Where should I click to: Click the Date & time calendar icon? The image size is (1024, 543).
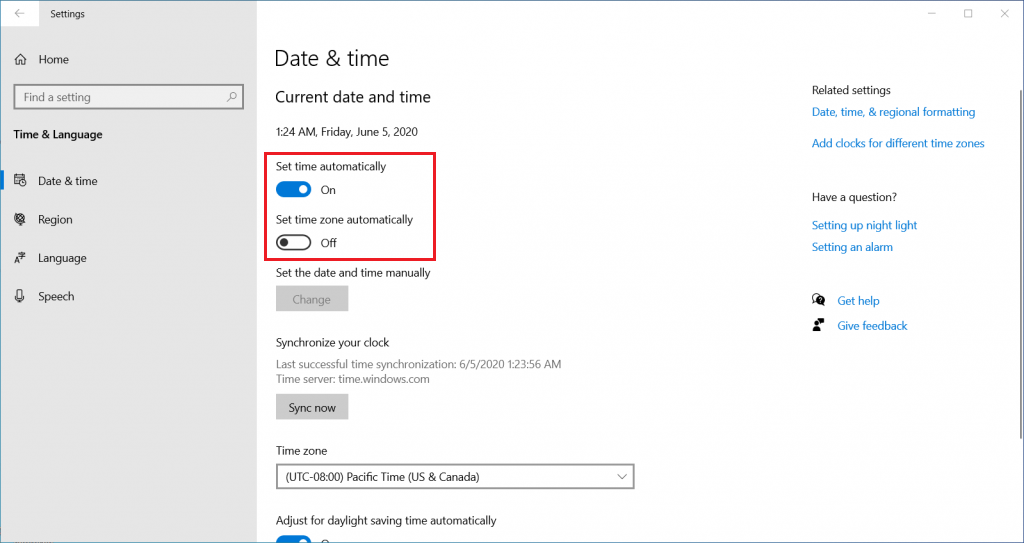tap(20, 181)
